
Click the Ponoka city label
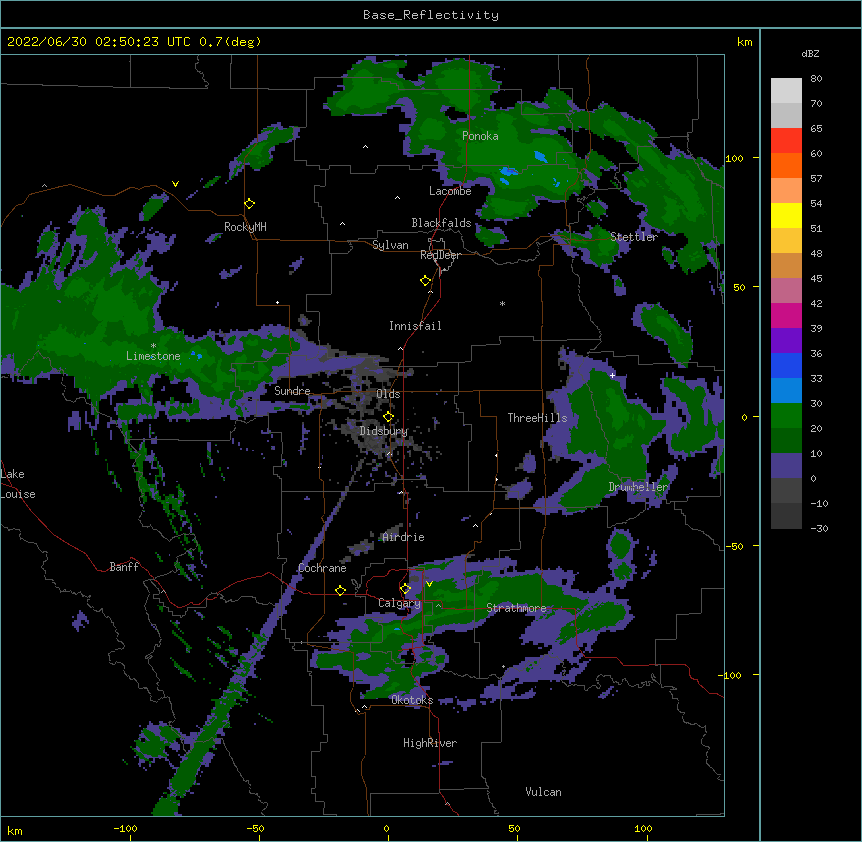click(480, 136)
